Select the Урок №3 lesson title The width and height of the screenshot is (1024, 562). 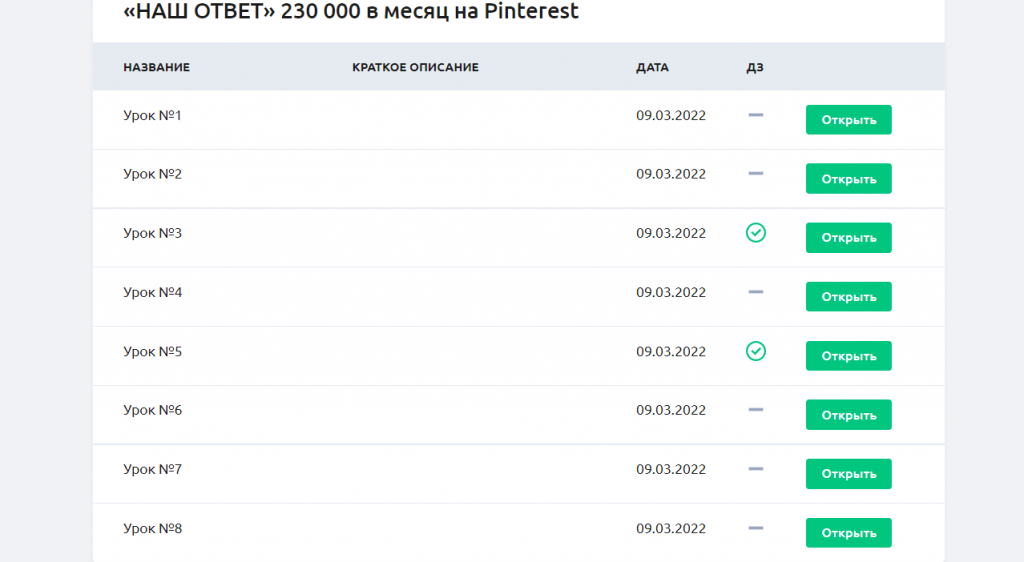pos(152,233)
